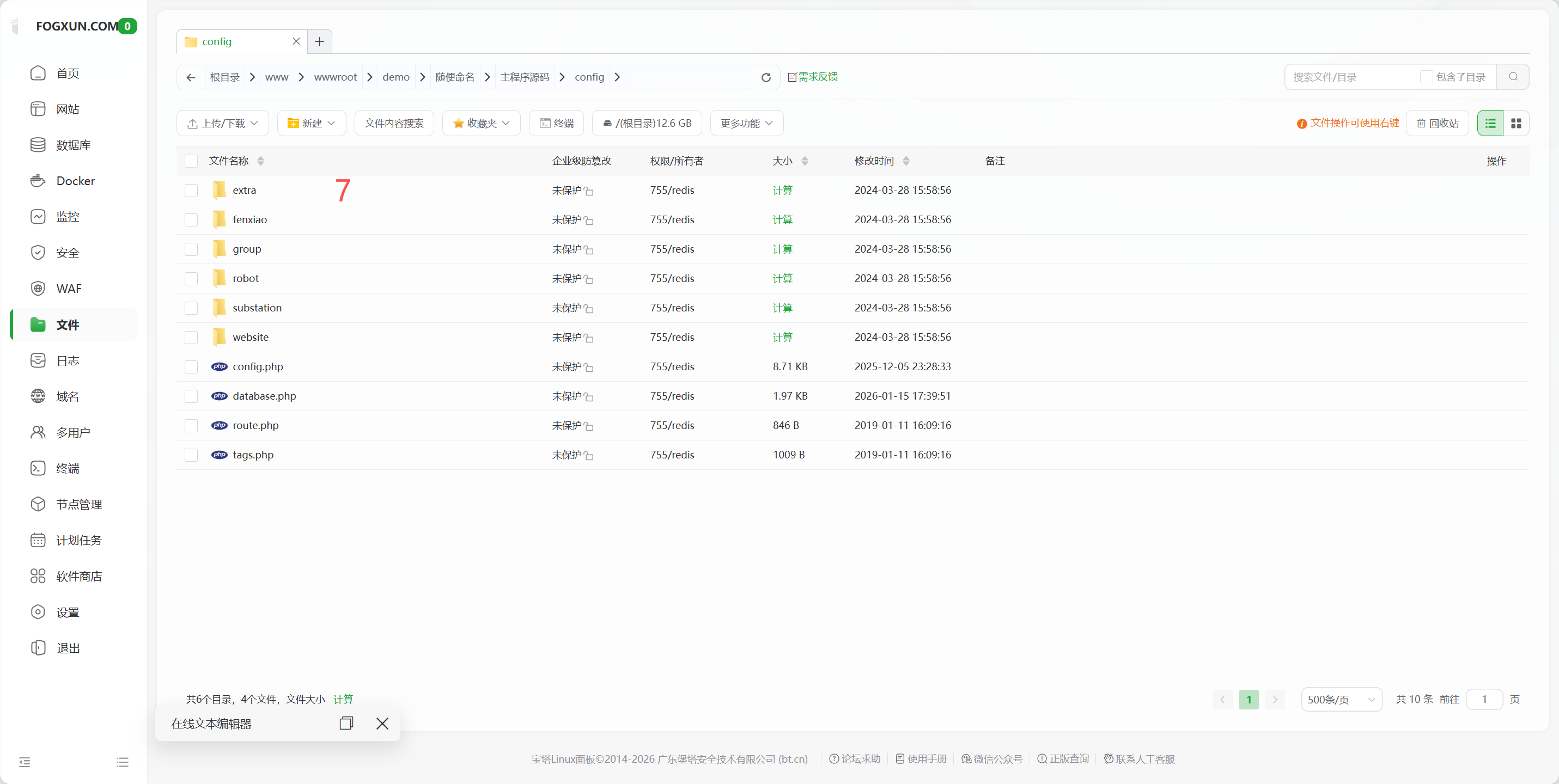Toggle the select-all files checkbox
This screenshot has height=784, width=1559.
191,161
